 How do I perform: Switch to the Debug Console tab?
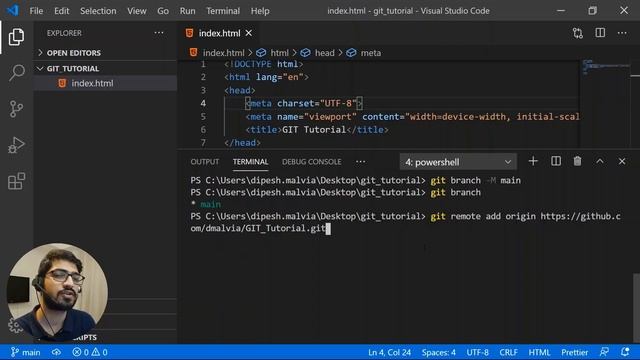[x=311, y=162]
